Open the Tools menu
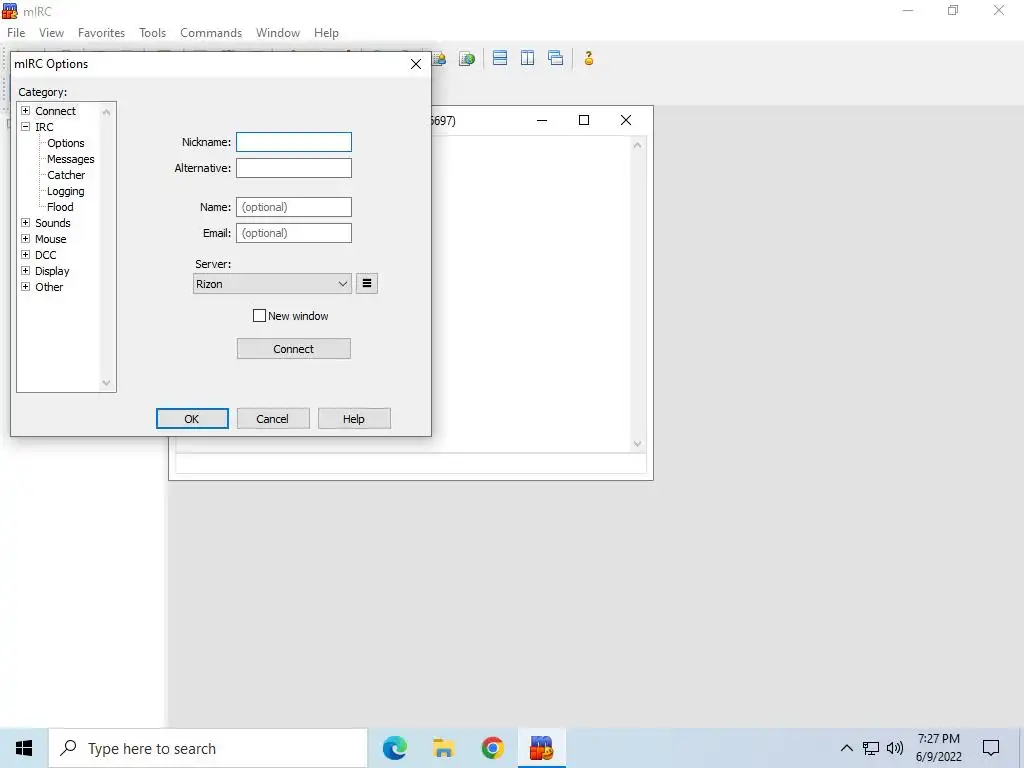This screenshot has height=768, width=1024. 152,33
